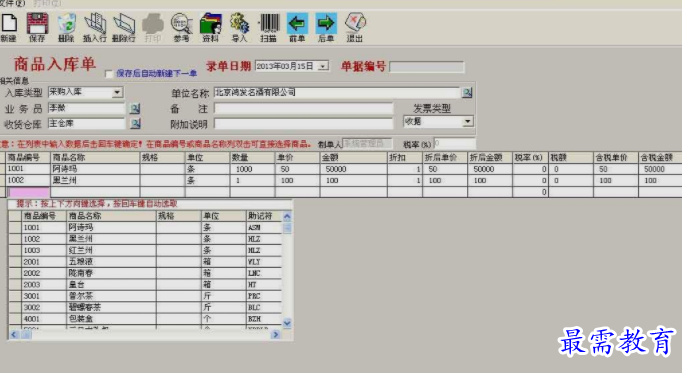Click lookup icon beside 业务员 field

[x=135, y=108]
